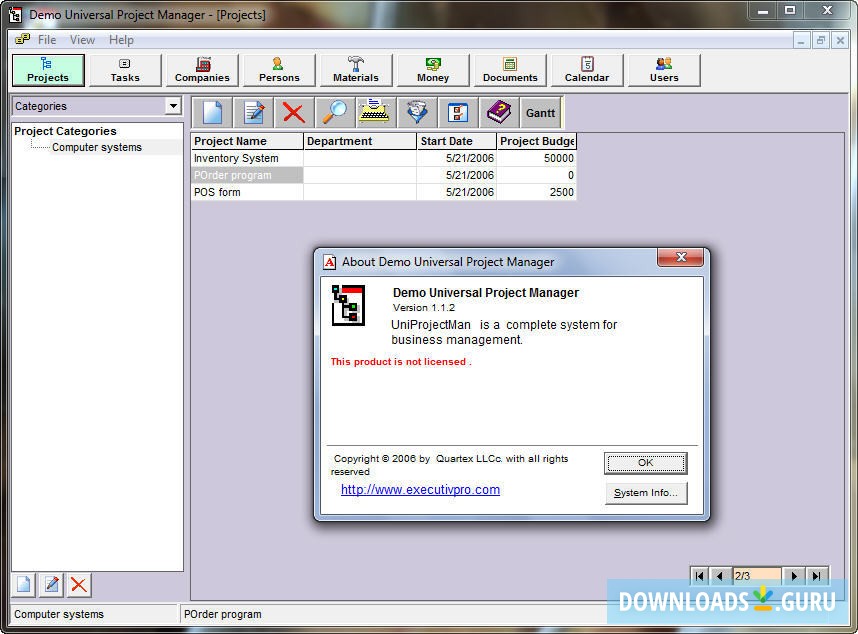
Task: Click the Department column header
Action: click(360, 141)
